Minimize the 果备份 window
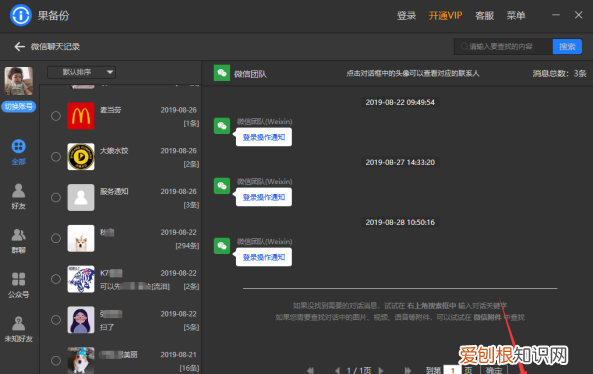 point(556,15)
